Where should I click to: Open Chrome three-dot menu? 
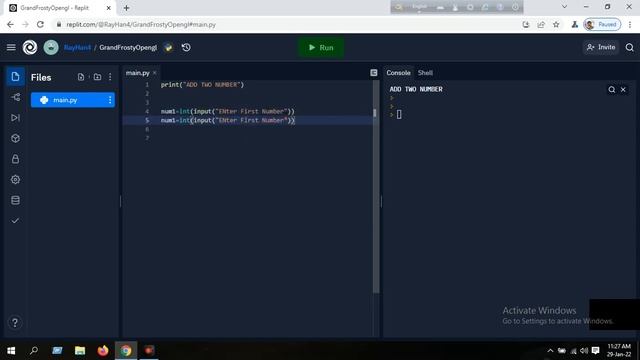(630, 24)
